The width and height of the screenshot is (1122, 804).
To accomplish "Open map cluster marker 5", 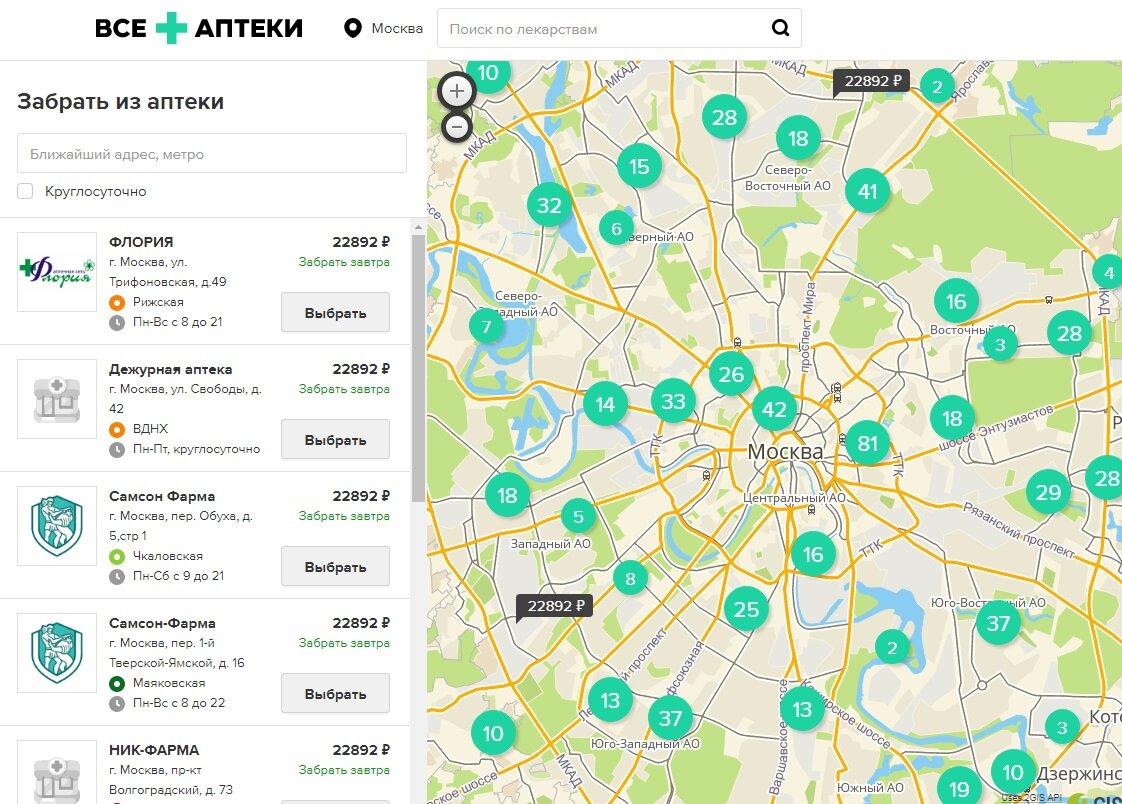I will coord(578,516).
